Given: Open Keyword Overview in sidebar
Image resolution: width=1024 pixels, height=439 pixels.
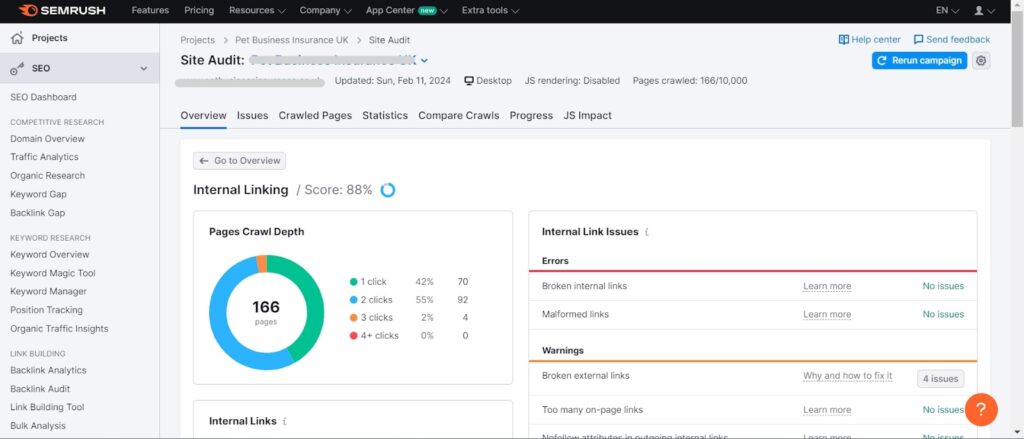Looking at the screenshot, I should (50, 255).
